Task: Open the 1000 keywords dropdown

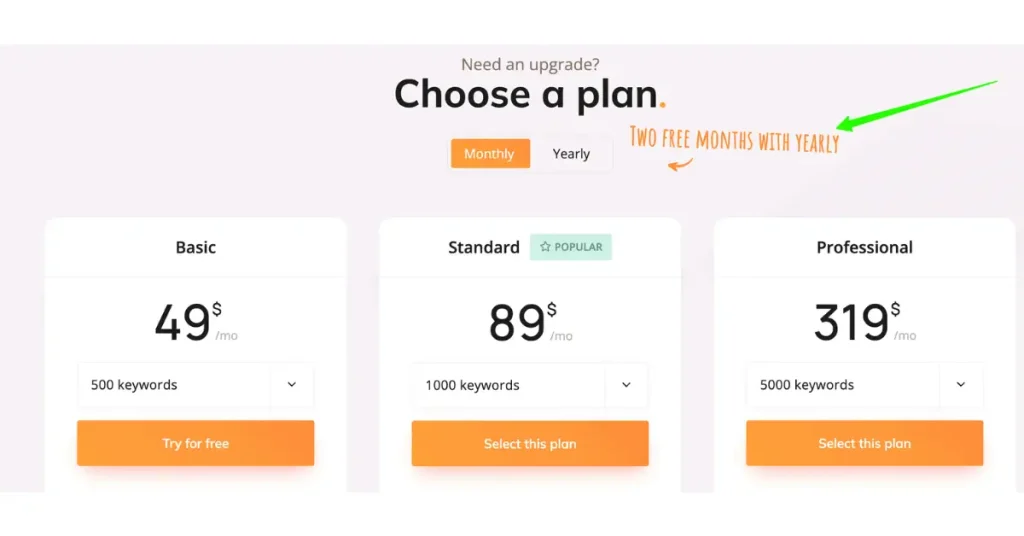Action: tap(626, 385)
